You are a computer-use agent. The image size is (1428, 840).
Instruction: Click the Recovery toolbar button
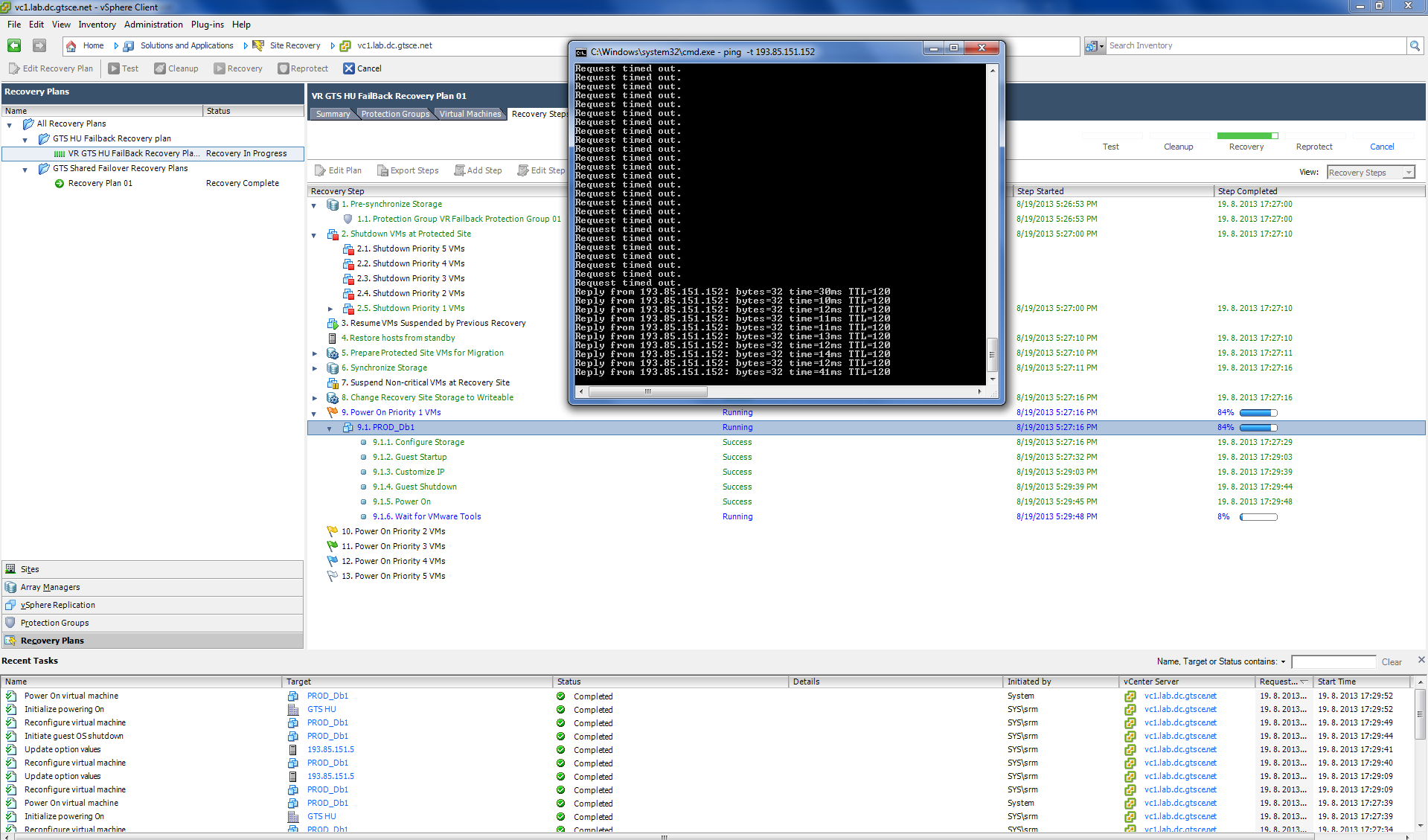coord(238,68)
